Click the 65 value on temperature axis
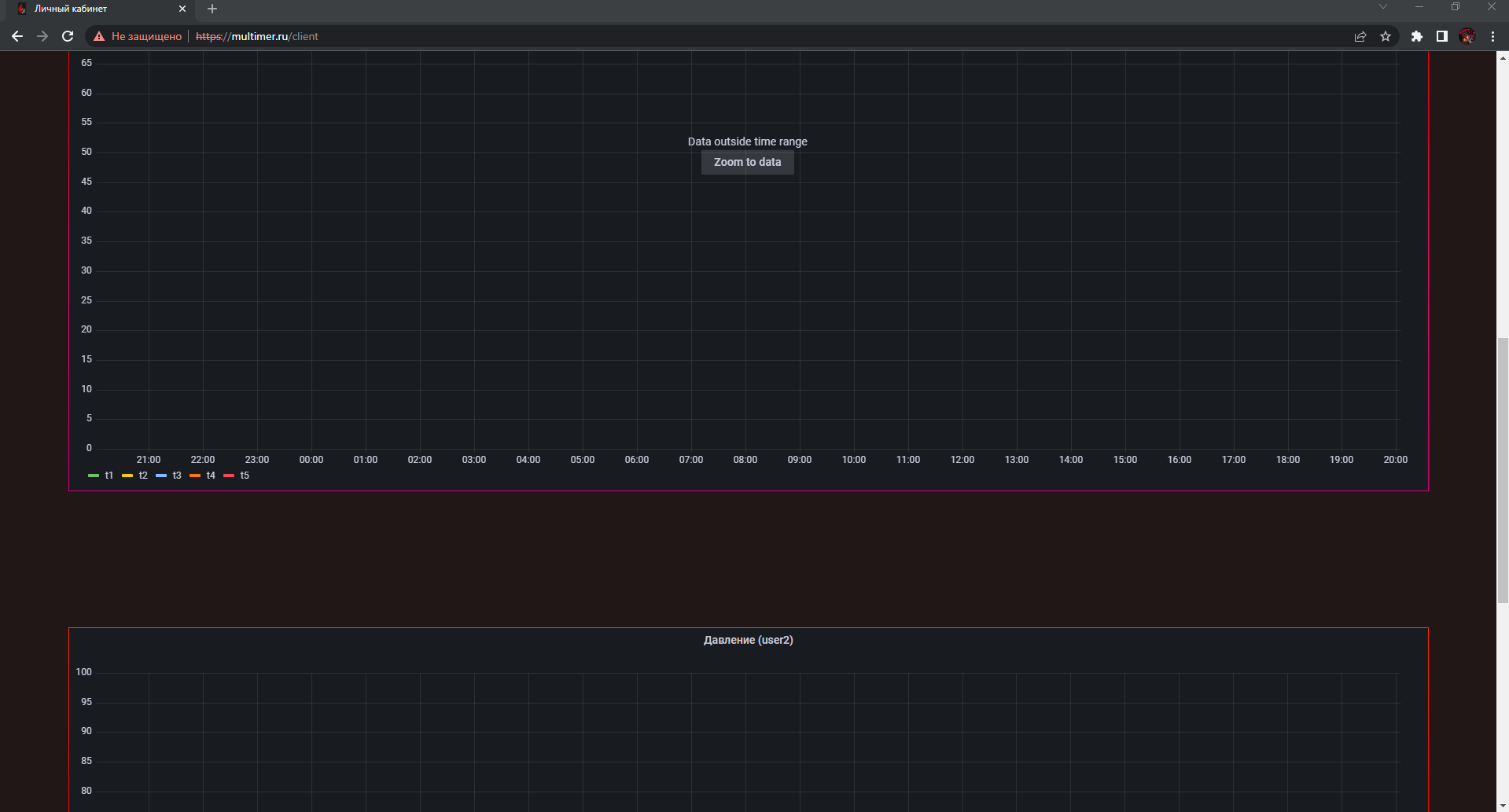 tap(86, 63)
